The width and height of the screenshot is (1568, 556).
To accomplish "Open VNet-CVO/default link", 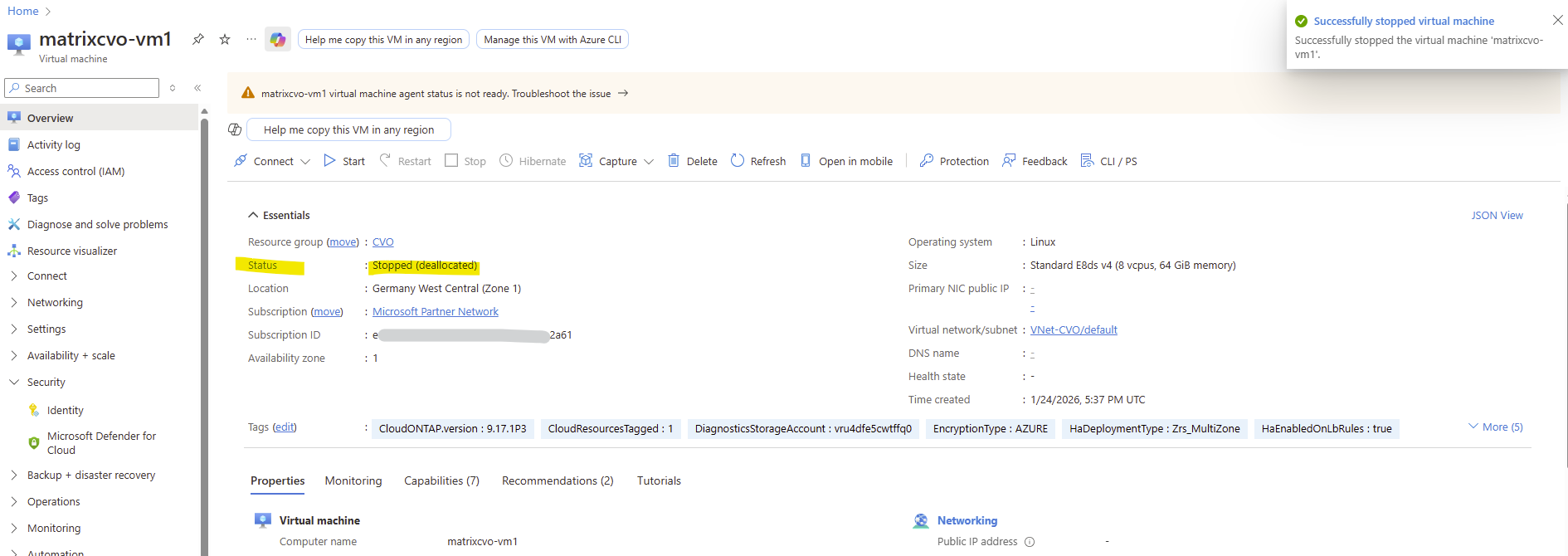I will pos(1074,329).
